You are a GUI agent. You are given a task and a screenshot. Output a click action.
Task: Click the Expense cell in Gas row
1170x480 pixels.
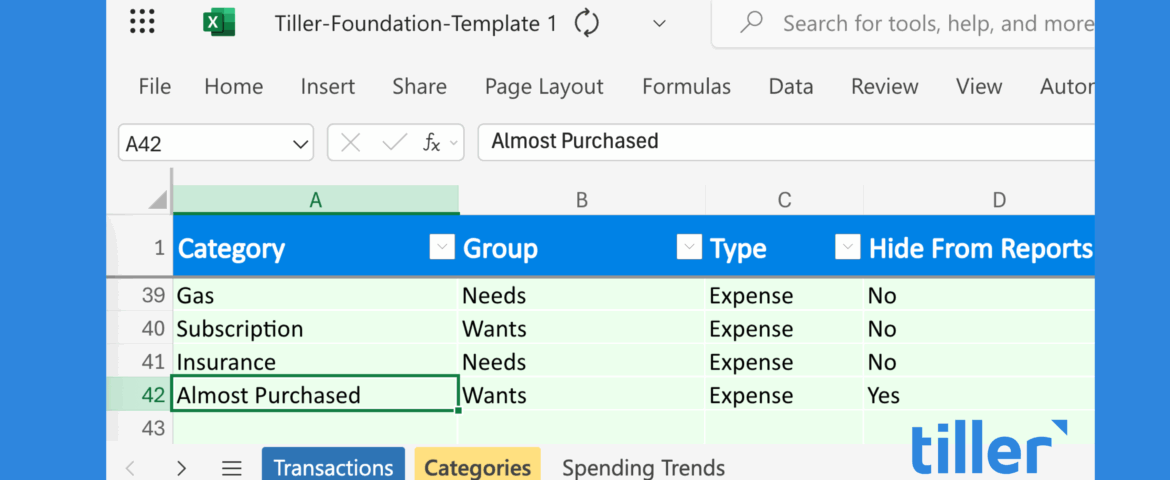click(x=784, y=296)
